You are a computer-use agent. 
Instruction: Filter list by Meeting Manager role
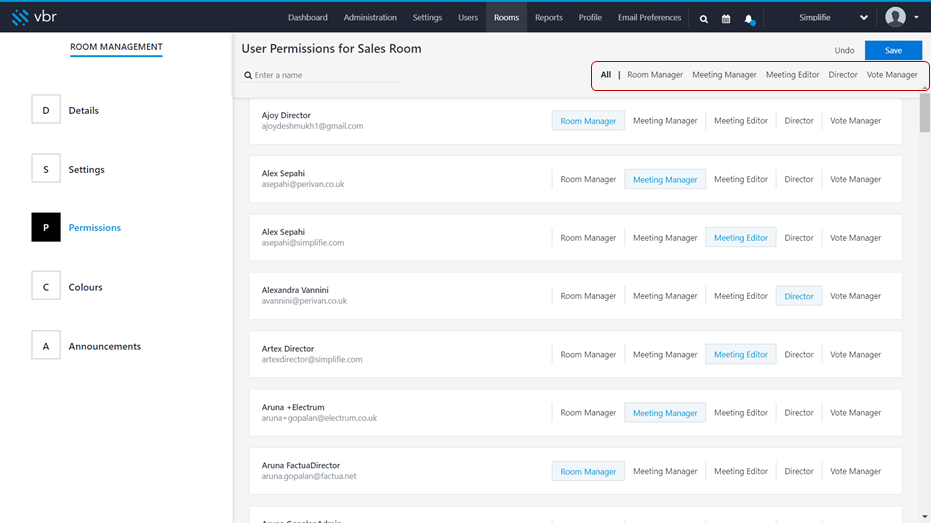coord(724,75)
